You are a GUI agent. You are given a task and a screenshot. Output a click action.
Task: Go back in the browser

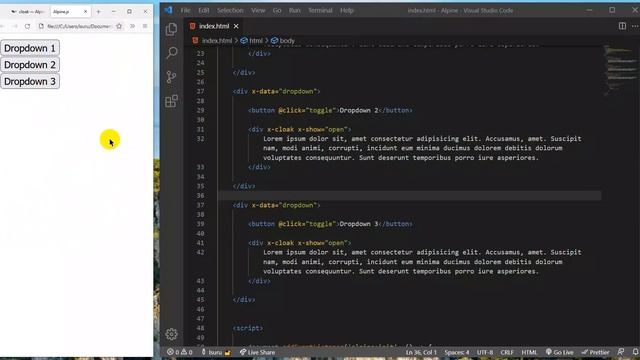coord(2,26)
